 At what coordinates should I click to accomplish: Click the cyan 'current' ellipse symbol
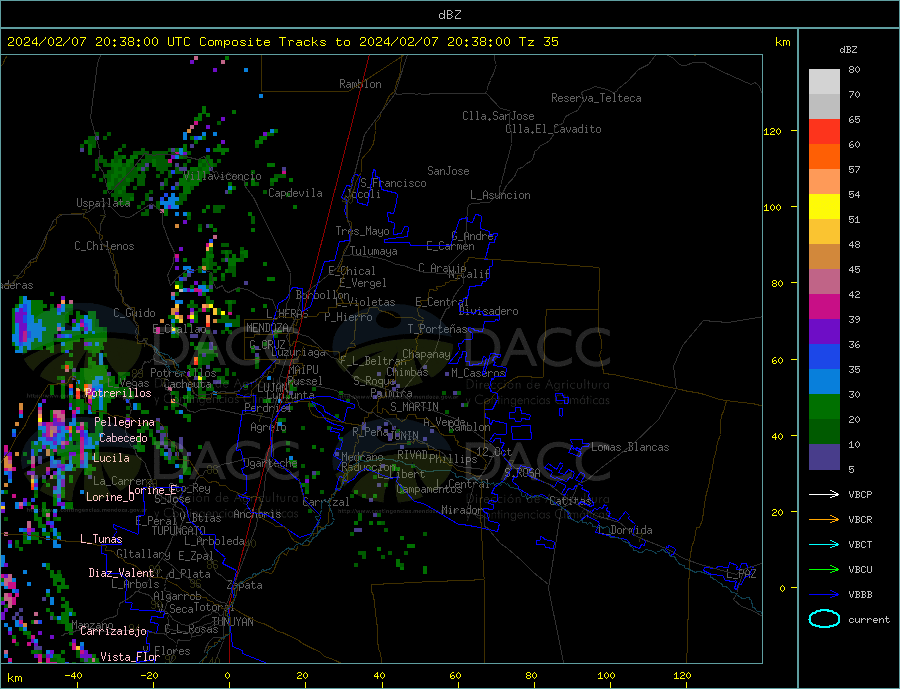click(x=825, y=619)
